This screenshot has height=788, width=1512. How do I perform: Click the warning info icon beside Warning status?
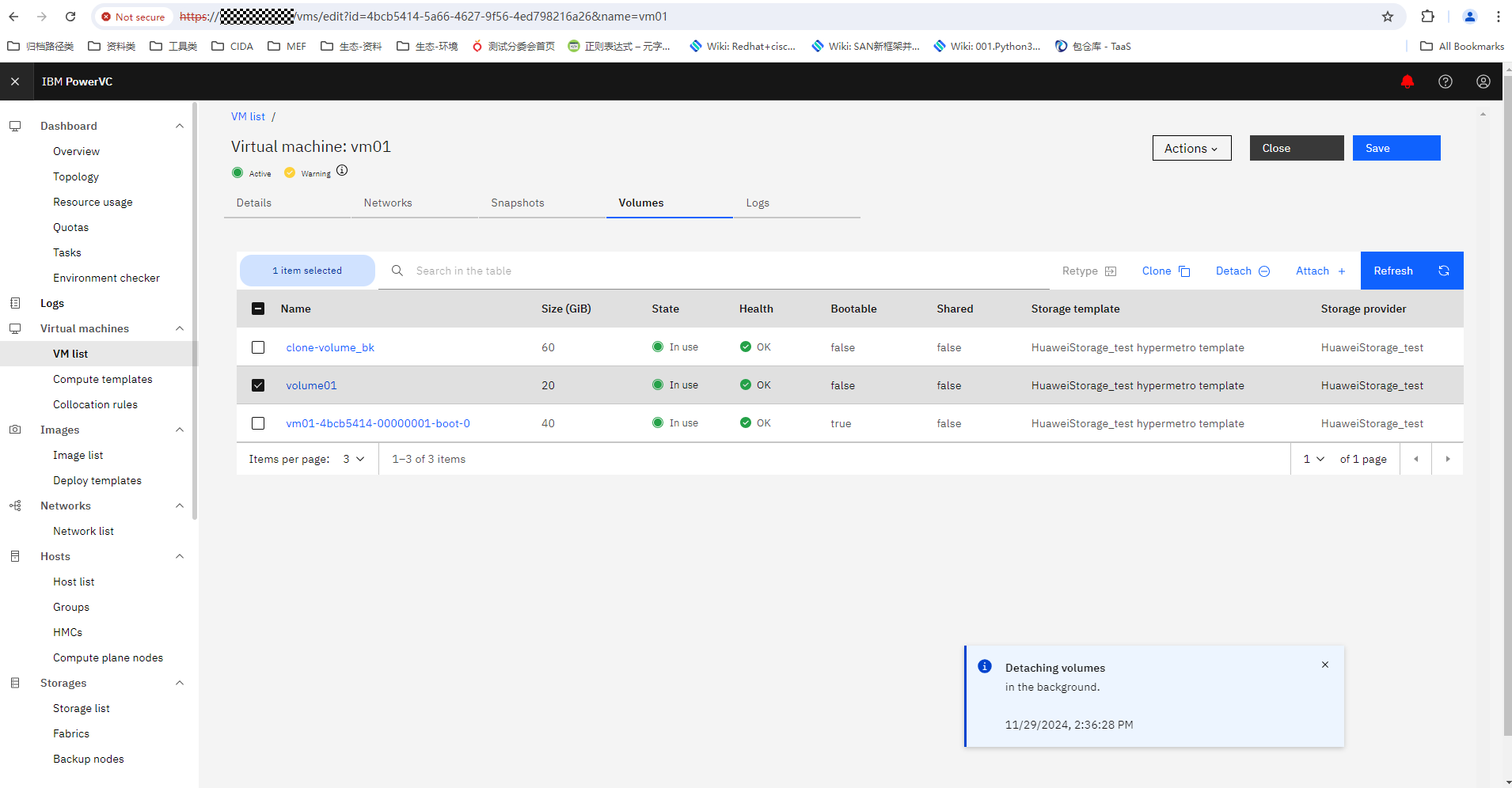pos(342,171)
